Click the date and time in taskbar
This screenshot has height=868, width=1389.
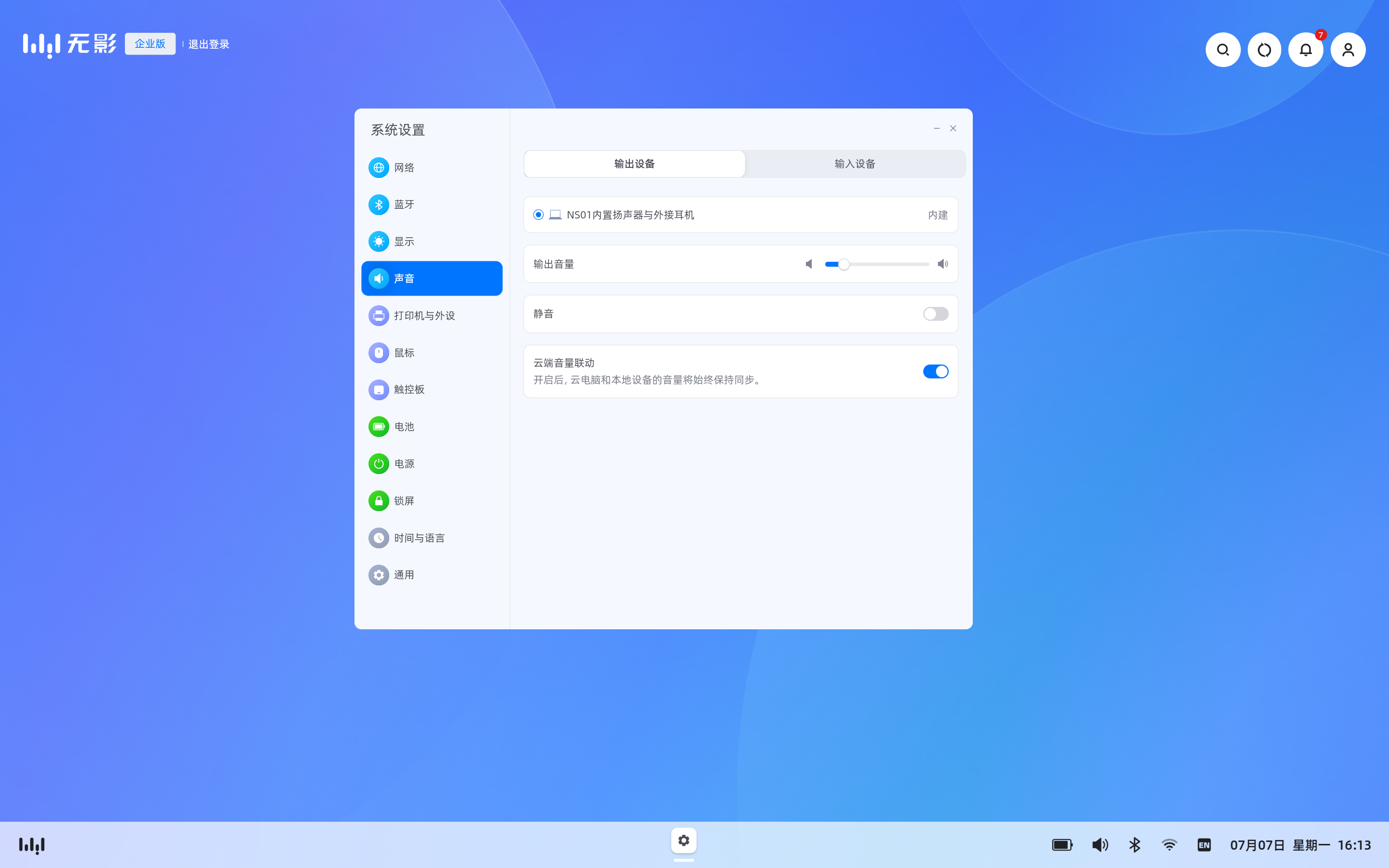click(1301, 845)
